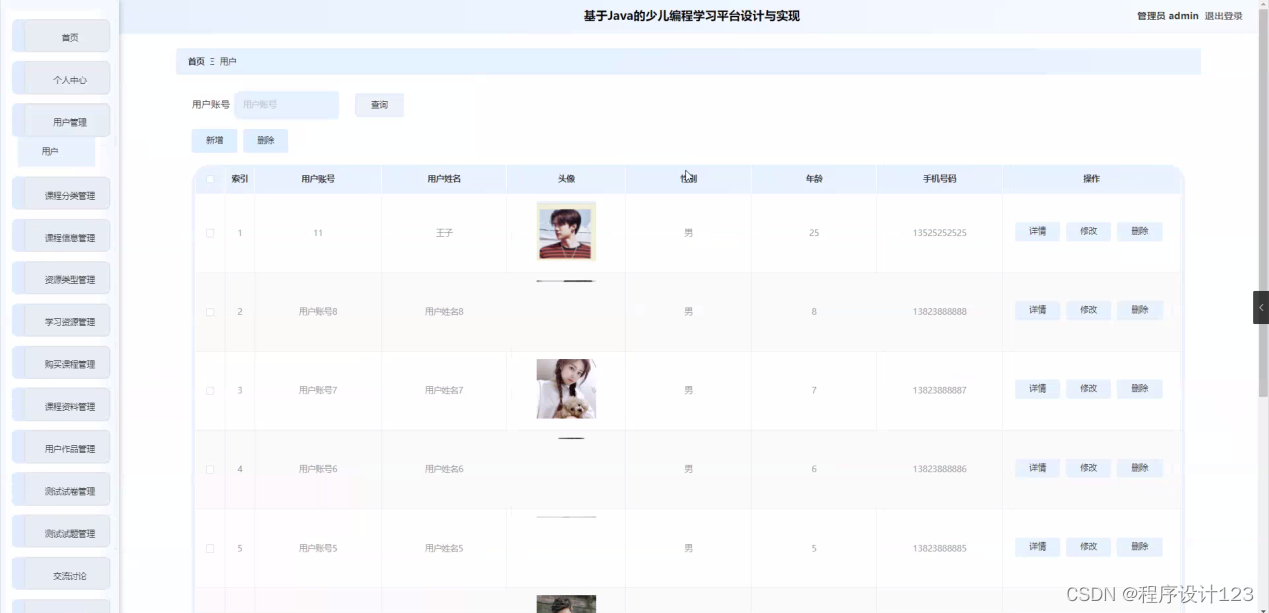Click the 管理员 admin label
The height and width of the screenshot is (613, 1269).
pos(1167,16)
